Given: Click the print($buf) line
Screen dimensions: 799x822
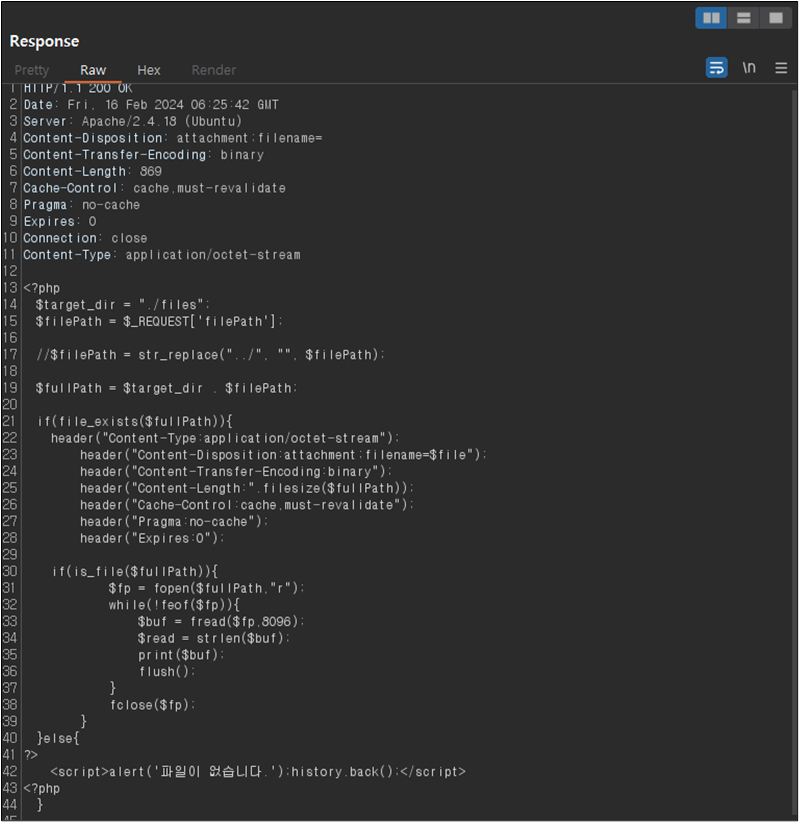Looking at the screenshot, I should tap(181, 655).
